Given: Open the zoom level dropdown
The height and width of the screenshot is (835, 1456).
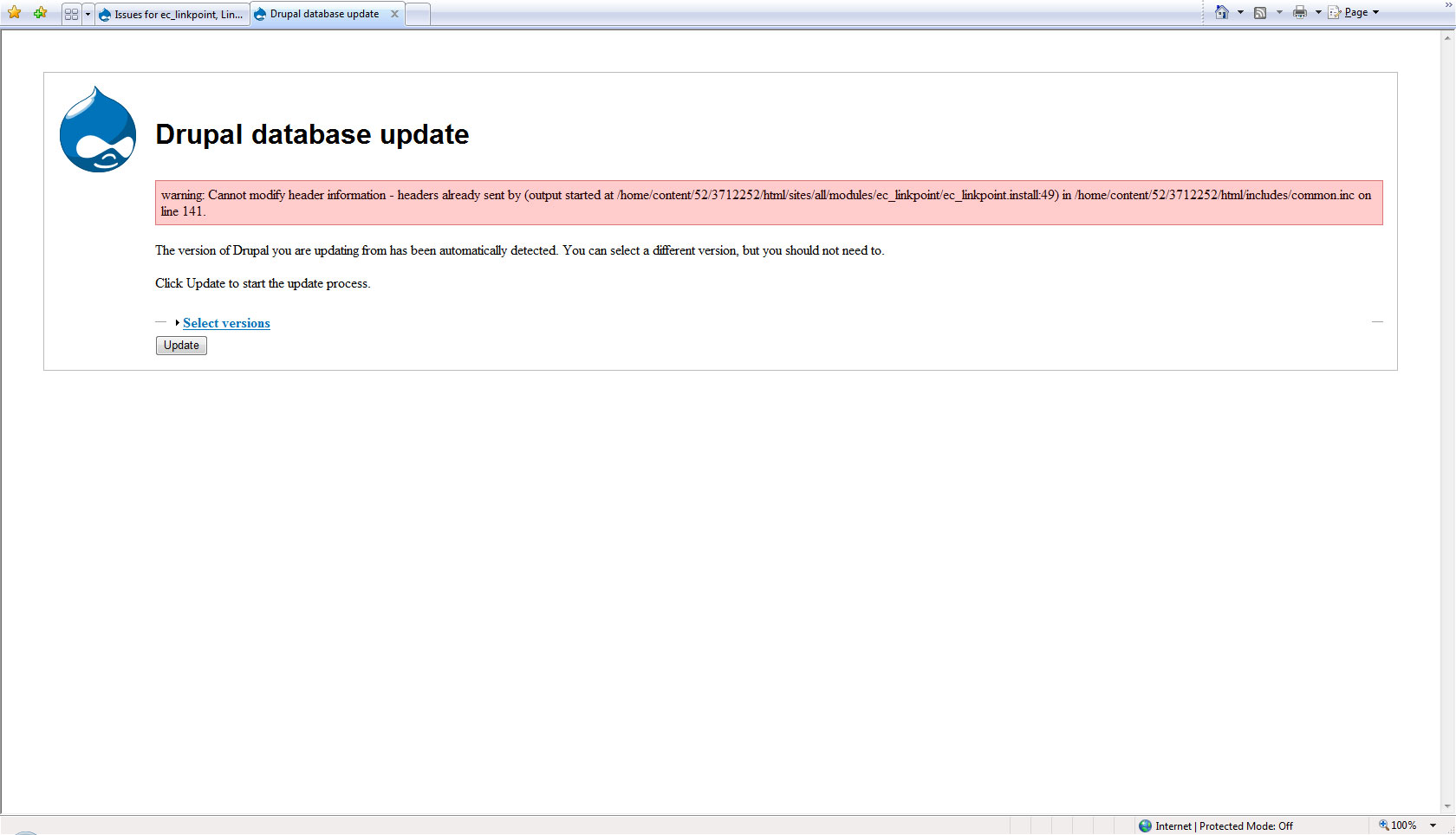Looking at the screenshot, I should click(x=1434, y=825).
